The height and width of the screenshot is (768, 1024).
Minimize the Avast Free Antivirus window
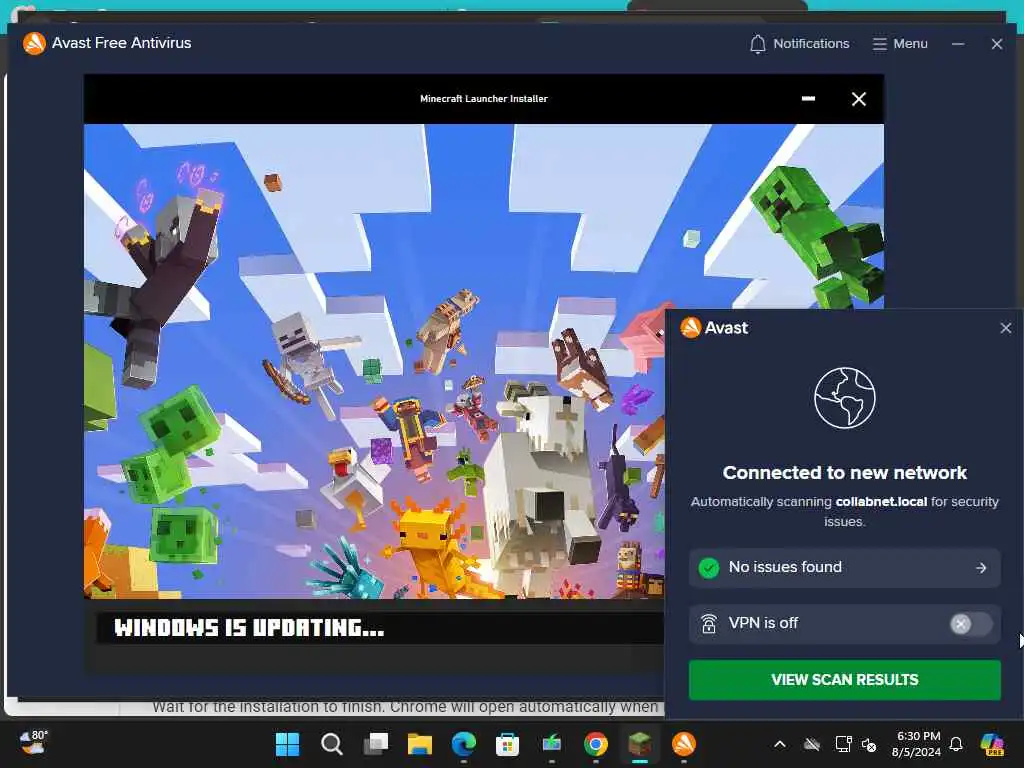tap(958, 44)
